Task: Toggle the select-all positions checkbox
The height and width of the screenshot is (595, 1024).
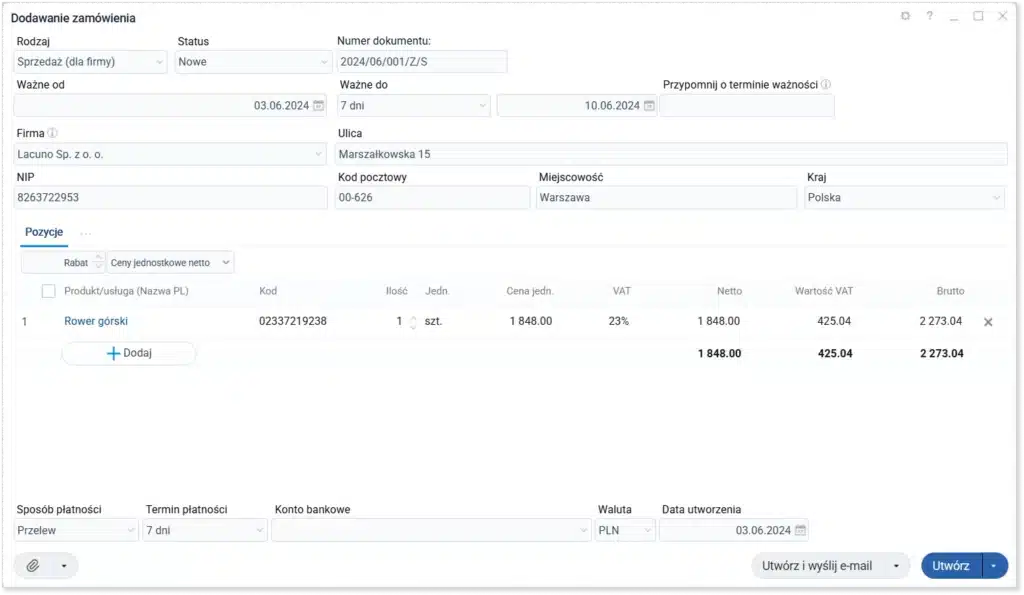Action: [x=48, y=291]
